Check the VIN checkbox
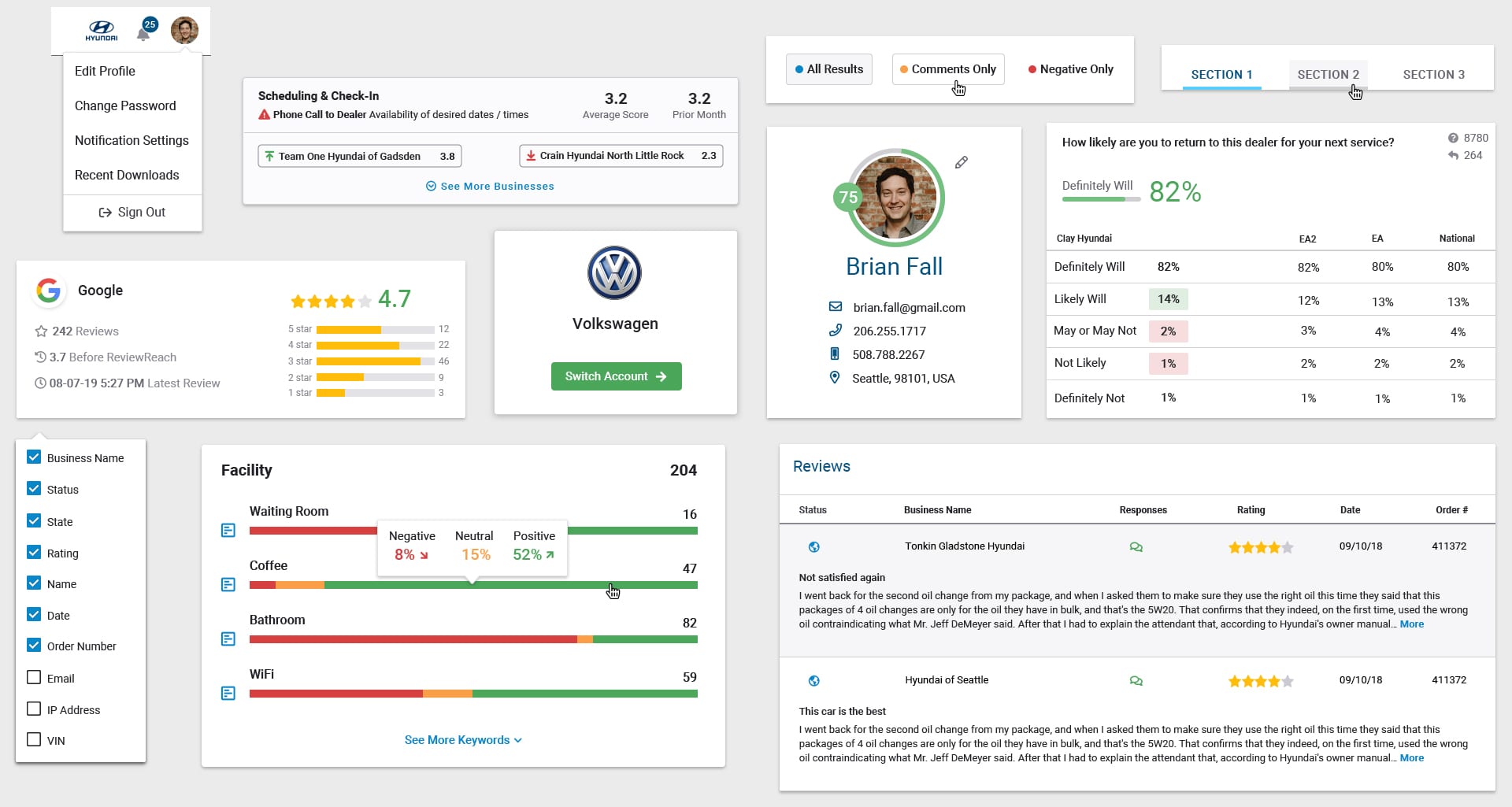 click(34, 740)
